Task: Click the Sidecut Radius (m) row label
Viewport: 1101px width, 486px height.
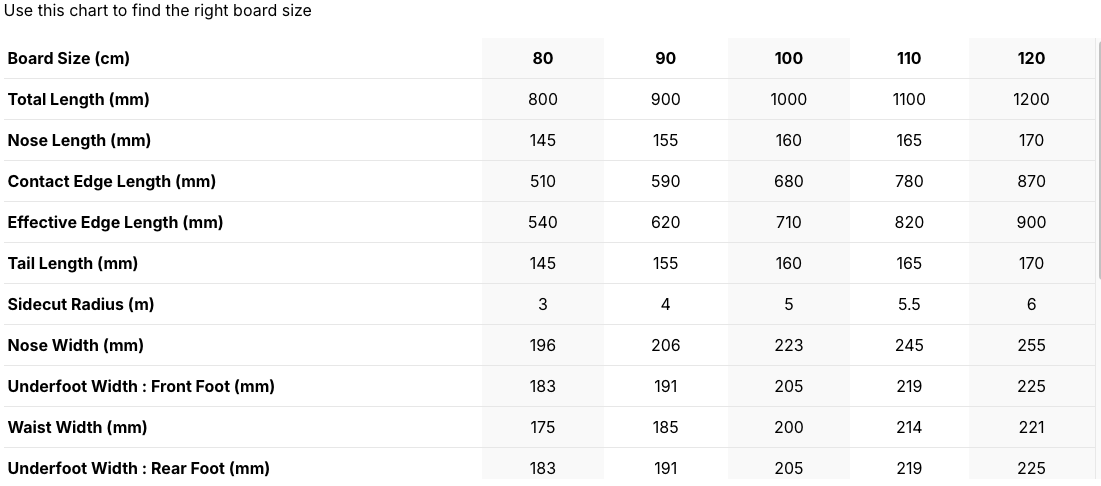Action: pyautogui.click(x=80, y=304)
